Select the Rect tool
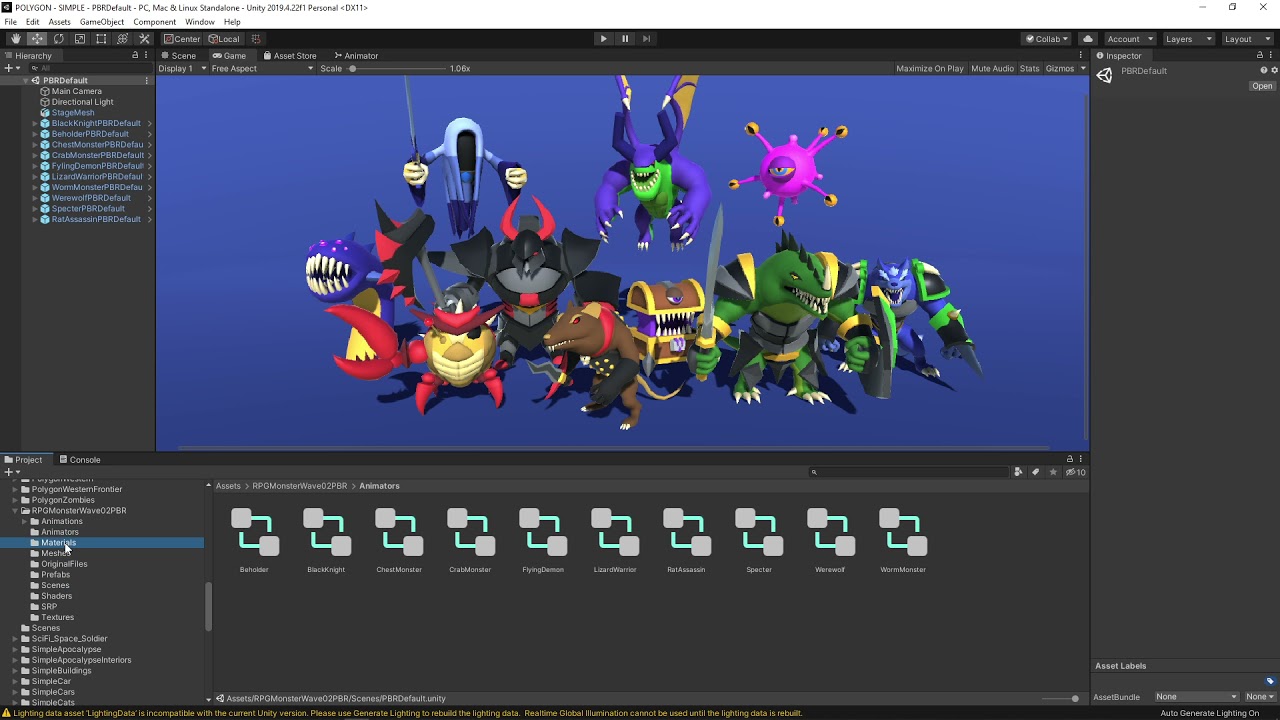Image resolution: width=1280 pixels, height=720 pixels. [x=101, y=39]
